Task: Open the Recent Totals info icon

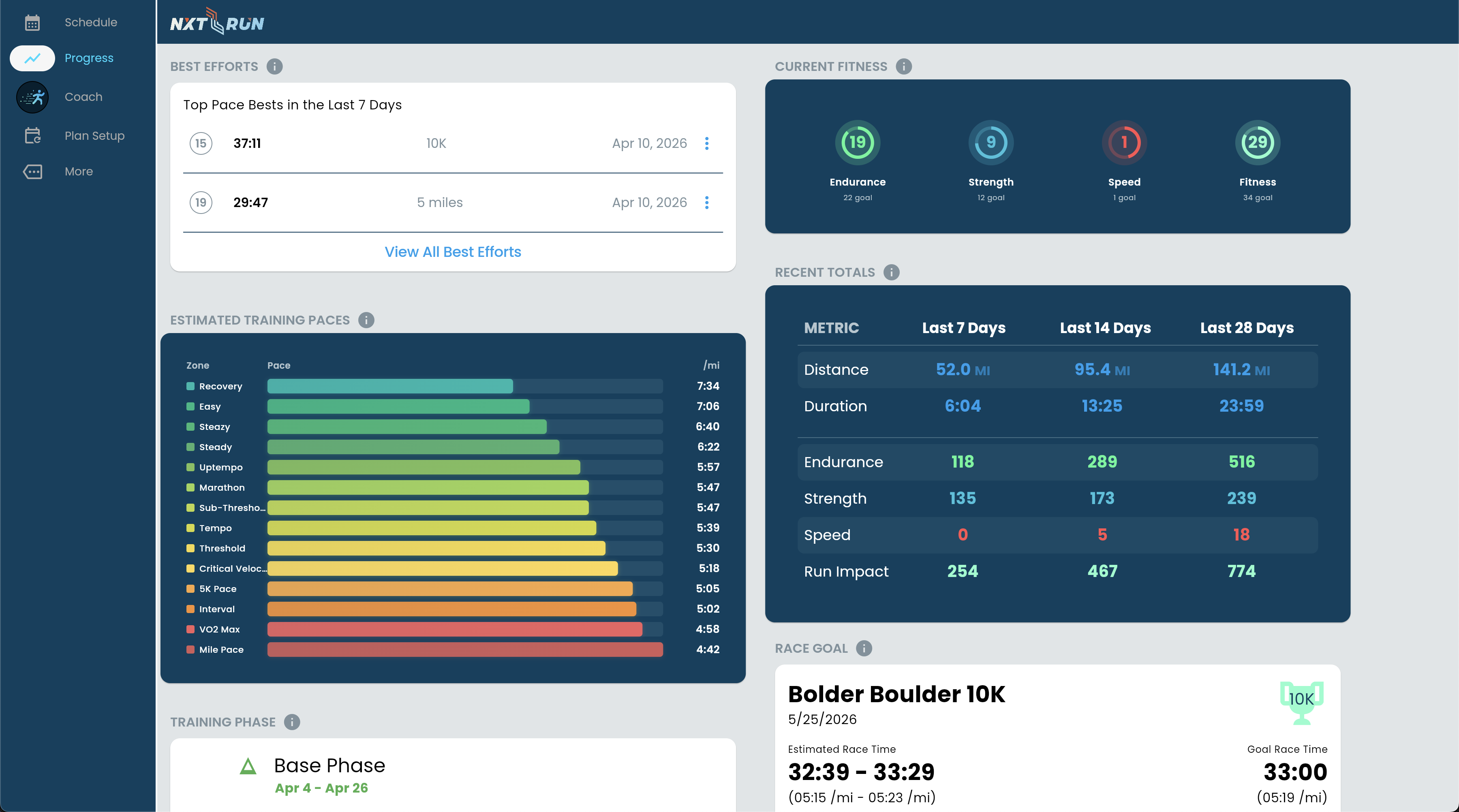Action: (x=892, y=272)
